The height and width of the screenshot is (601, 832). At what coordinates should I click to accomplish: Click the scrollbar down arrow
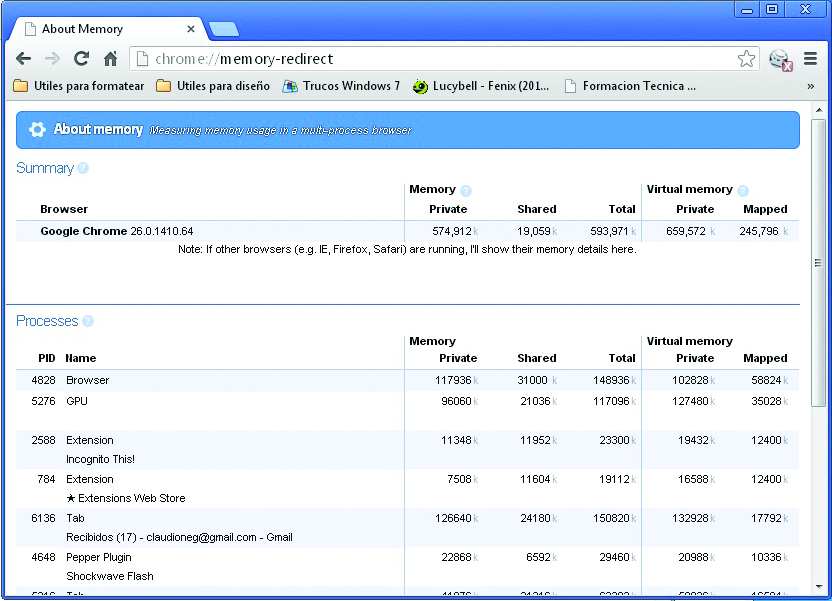click(x=819, y=587)
